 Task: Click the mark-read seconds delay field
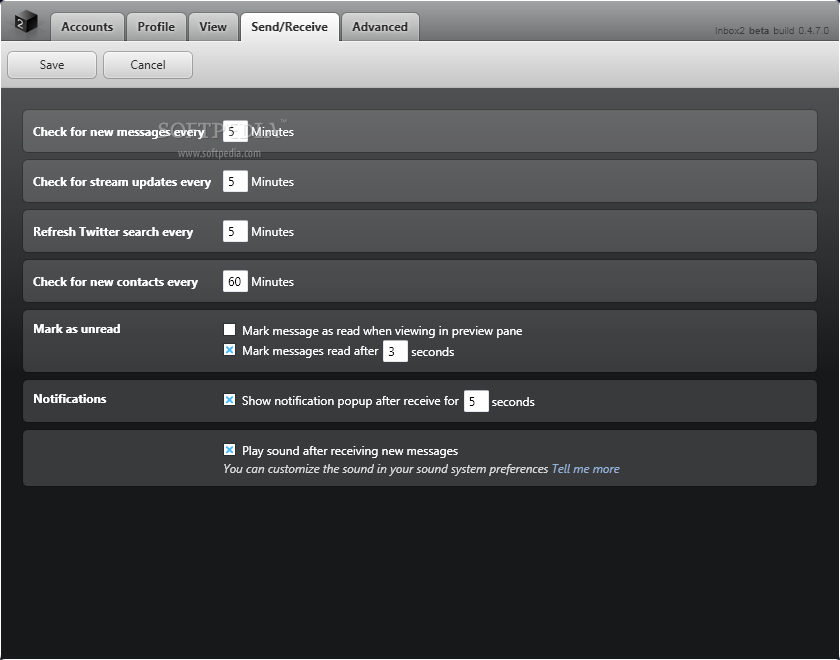click(x=395, y=351)
